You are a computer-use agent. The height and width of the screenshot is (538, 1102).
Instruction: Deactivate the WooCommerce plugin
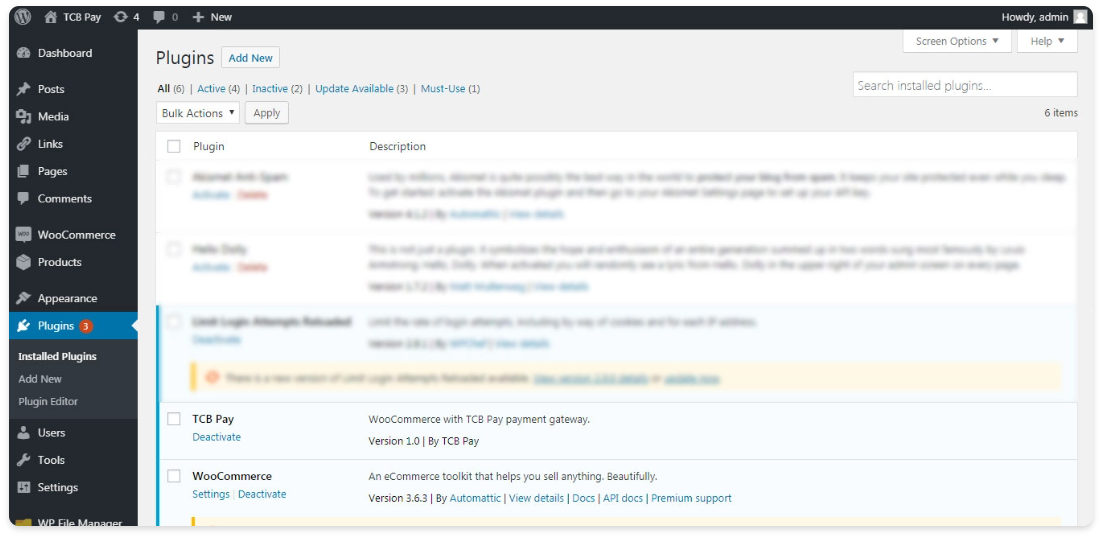pyautogui.click(x=262, y=494)
